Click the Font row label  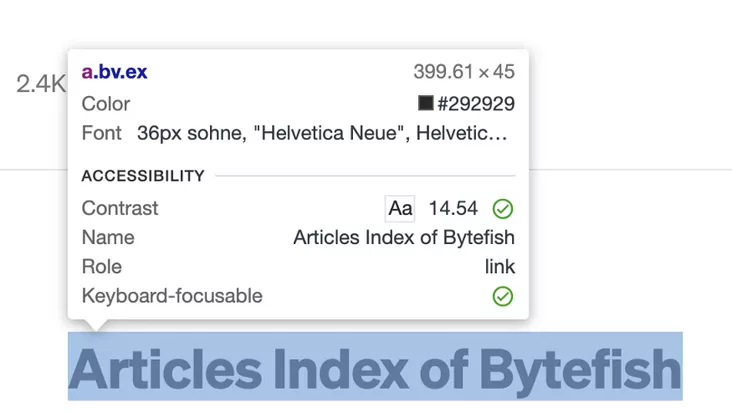click(101, 132)
